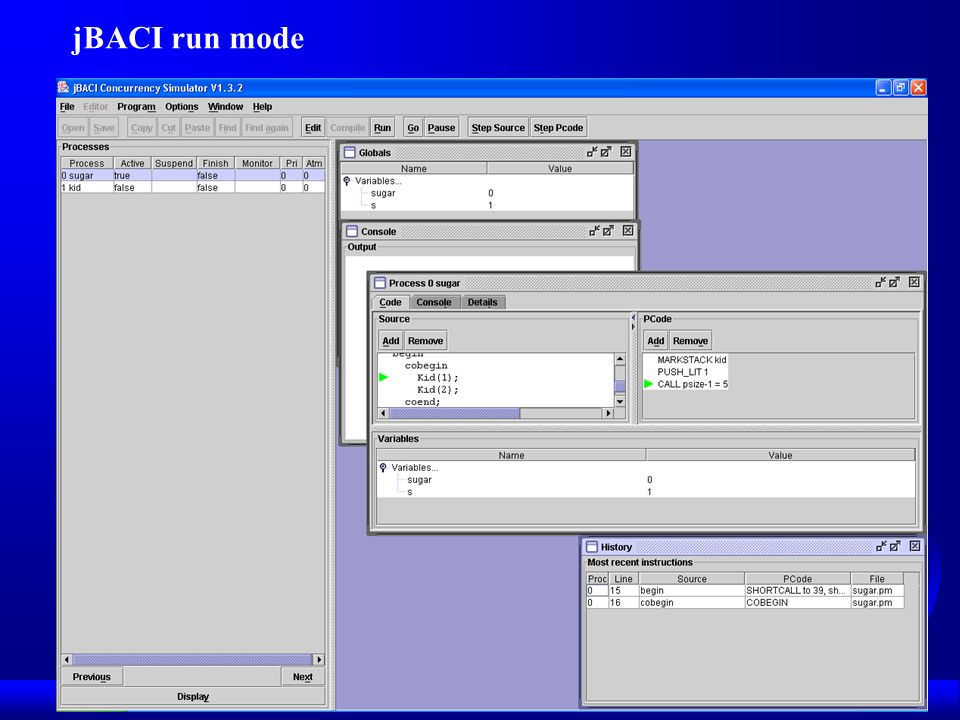Switch to the Code tab
960x720 pixels.
390,302
